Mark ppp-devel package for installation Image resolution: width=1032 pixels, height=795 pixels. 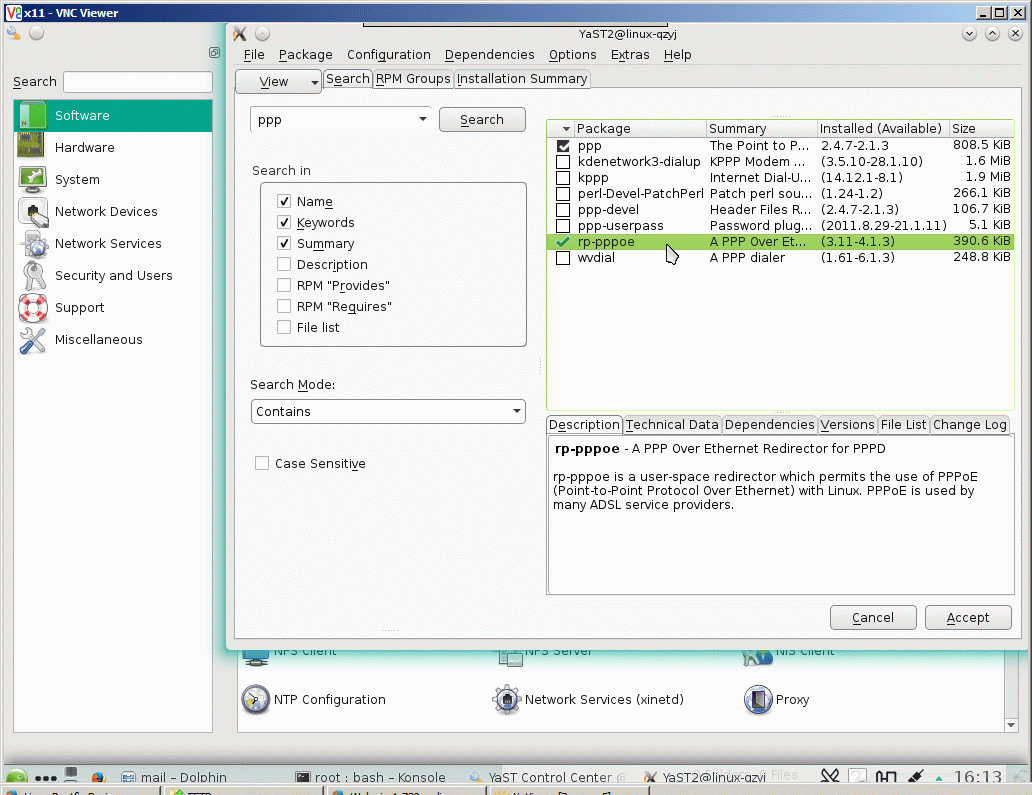563,210
